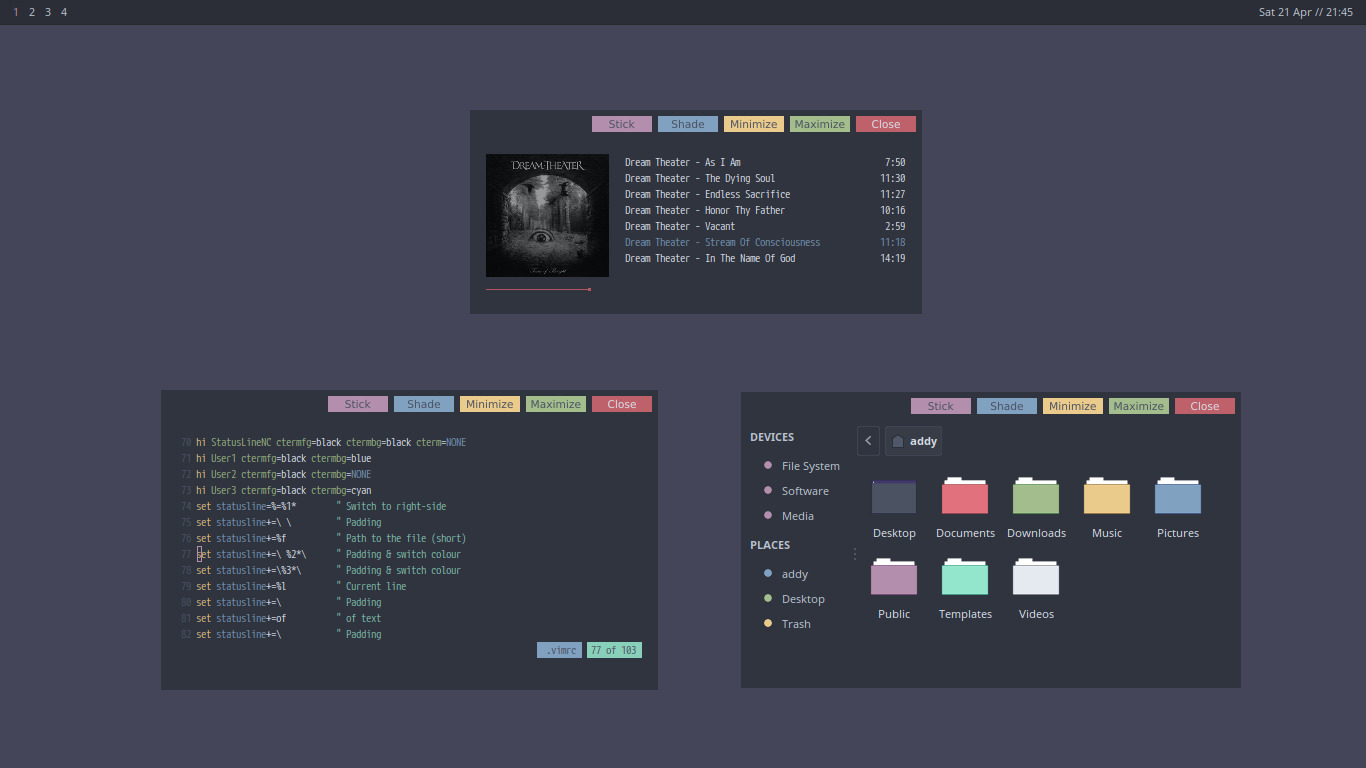Switch to workspace 2 in top bar
The image size is (1366, 768).
(x=32, y=12)
